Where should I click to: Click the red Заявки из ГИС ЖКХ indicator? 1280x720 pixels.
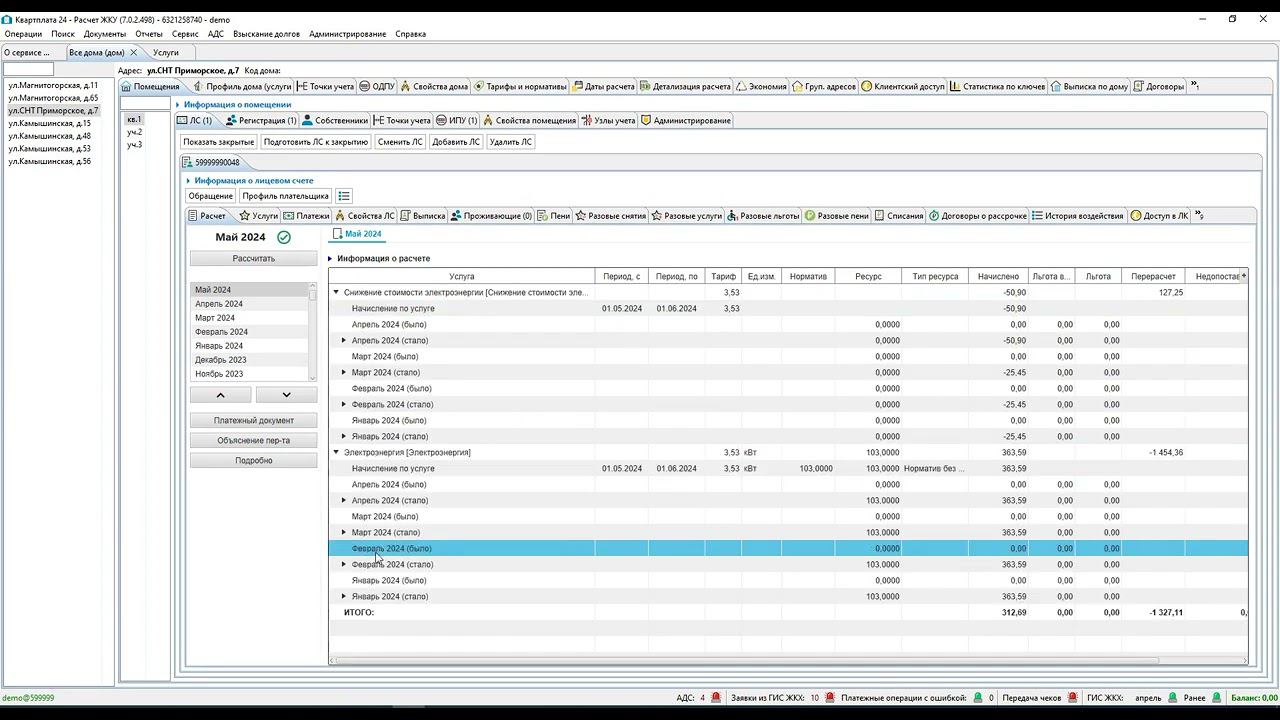click(830, 698)
